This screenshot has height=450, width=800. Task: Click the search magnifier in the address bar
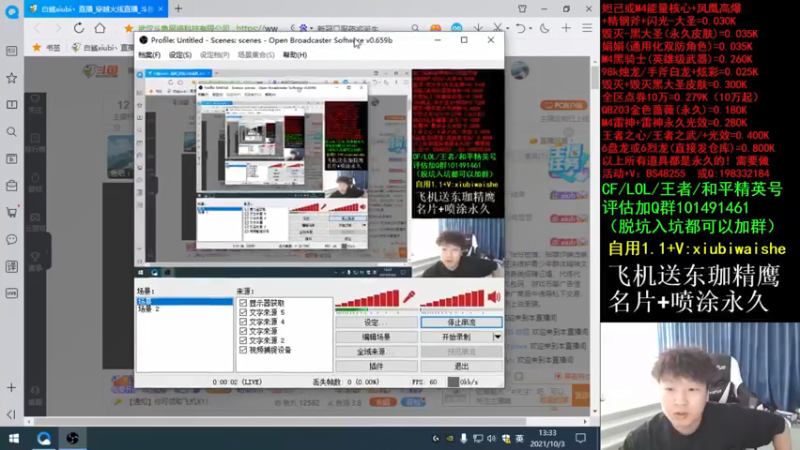pyautogui.click(x=415, y=29)
